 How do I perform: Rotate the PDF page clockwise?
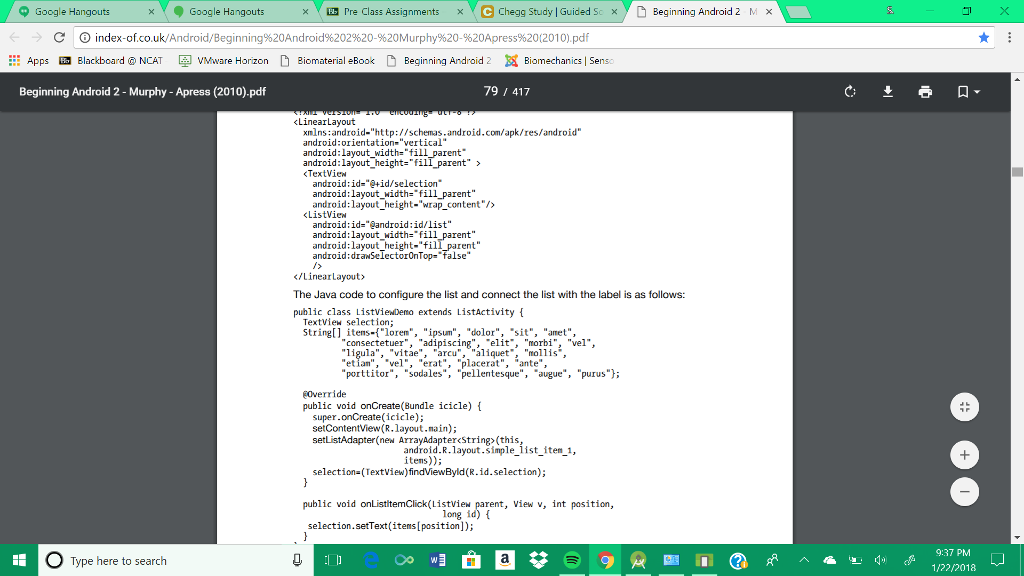[849, 91]
